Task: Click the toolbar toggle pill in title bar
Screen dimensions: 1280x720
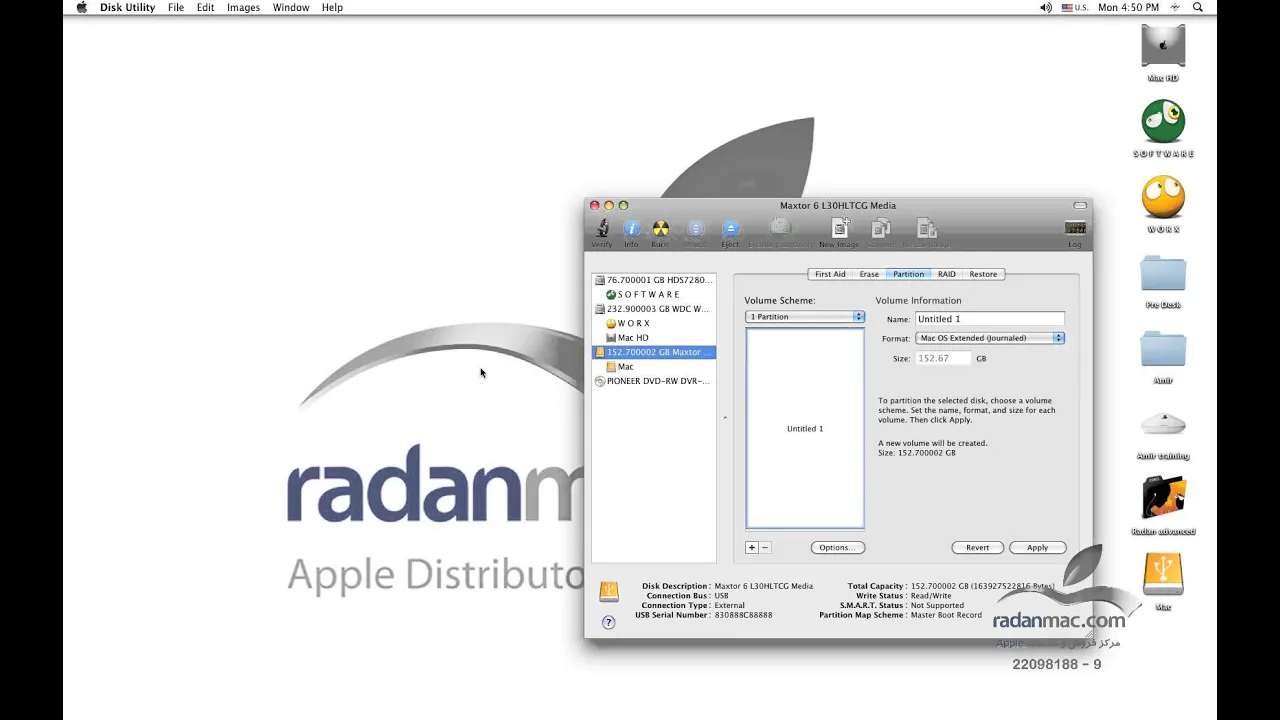Action: coord(1079,205)
